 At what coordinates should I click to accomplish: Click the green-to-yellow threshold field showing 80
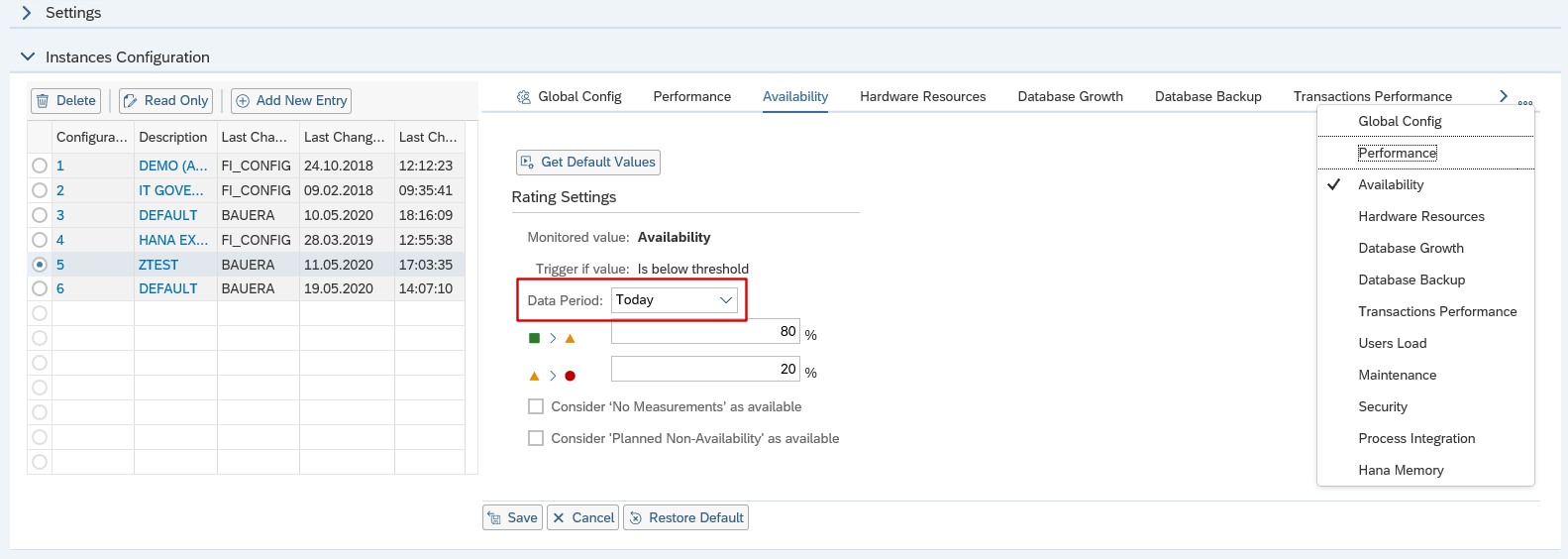(704, 332)
